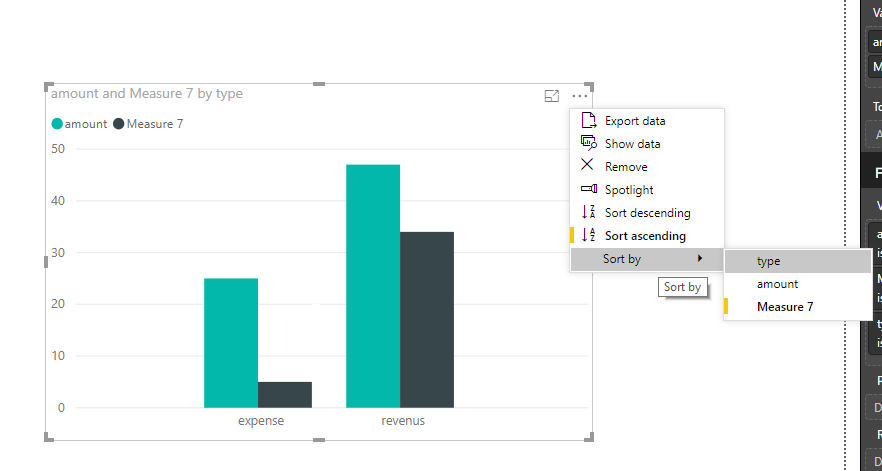Click the Sort descending Z-A icon
Screen dimensions: 882x471
click(588, 212)
